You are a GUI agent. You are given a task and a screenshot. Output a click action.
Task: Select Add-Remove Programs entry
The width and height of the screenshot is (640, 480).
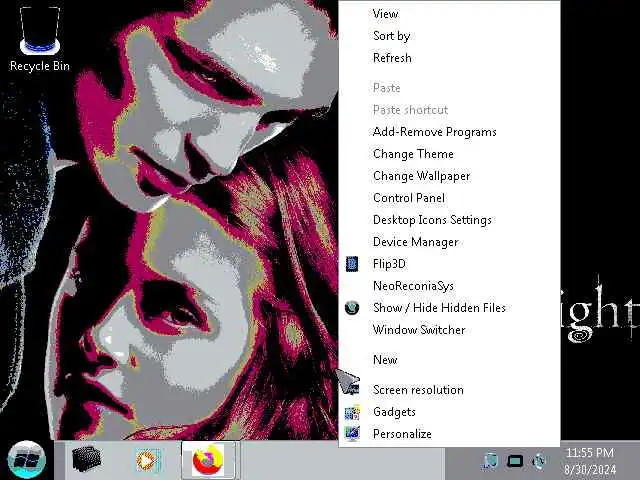(x=449, y=132)
